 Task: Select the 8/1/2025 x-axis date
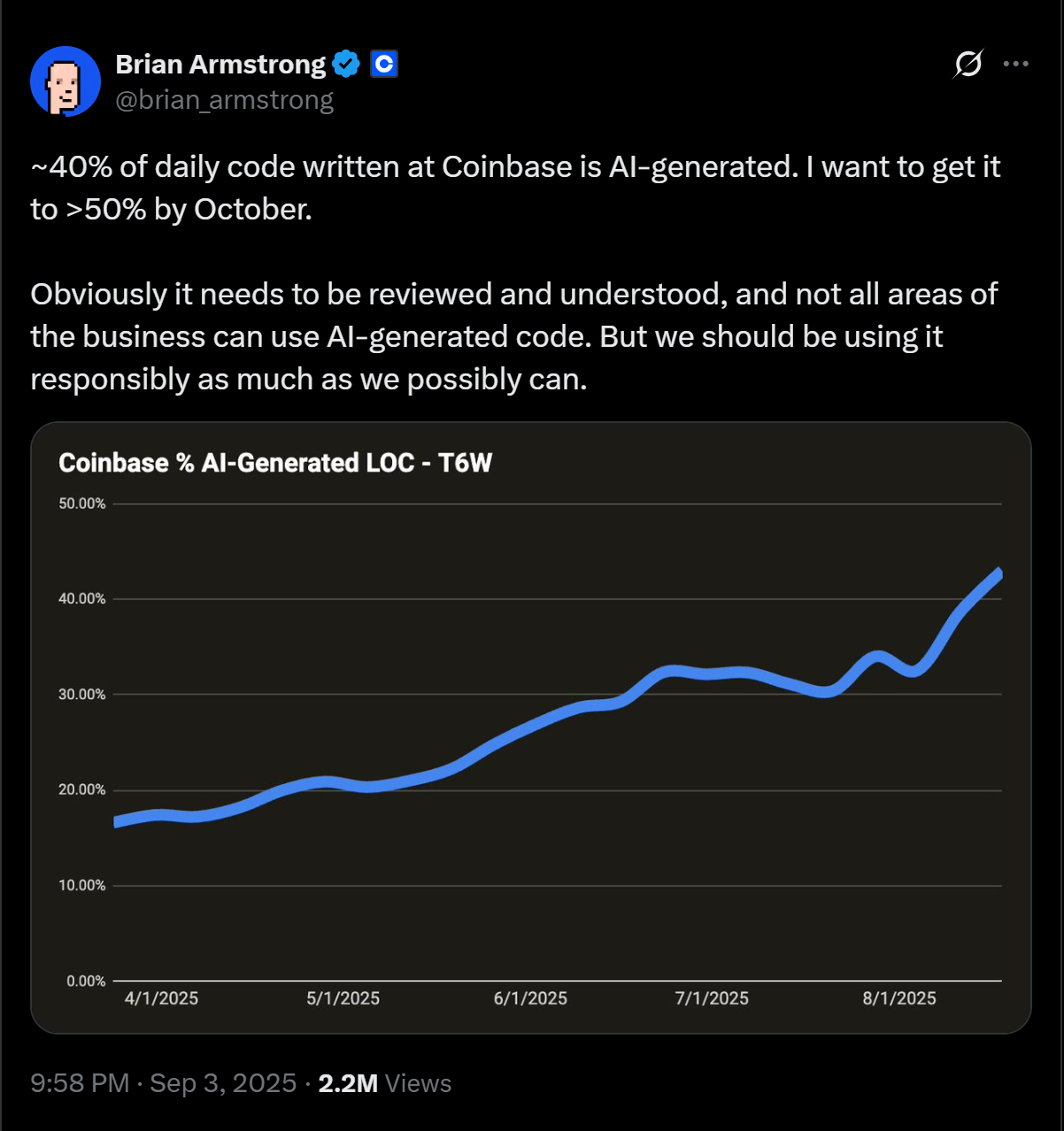pos(899,998)
